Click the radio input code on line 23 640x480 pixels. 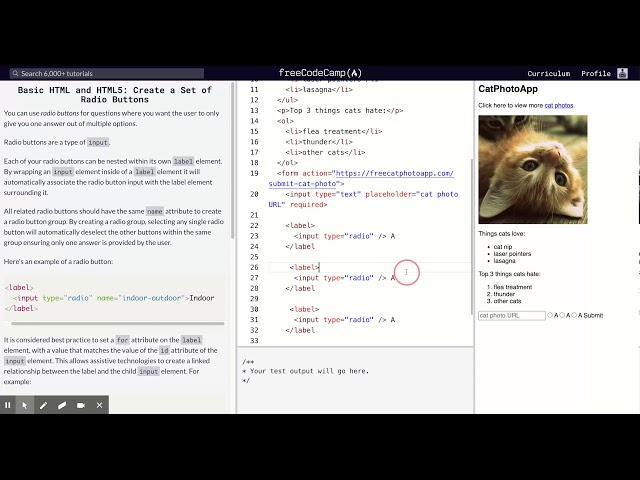pos(344,236)
